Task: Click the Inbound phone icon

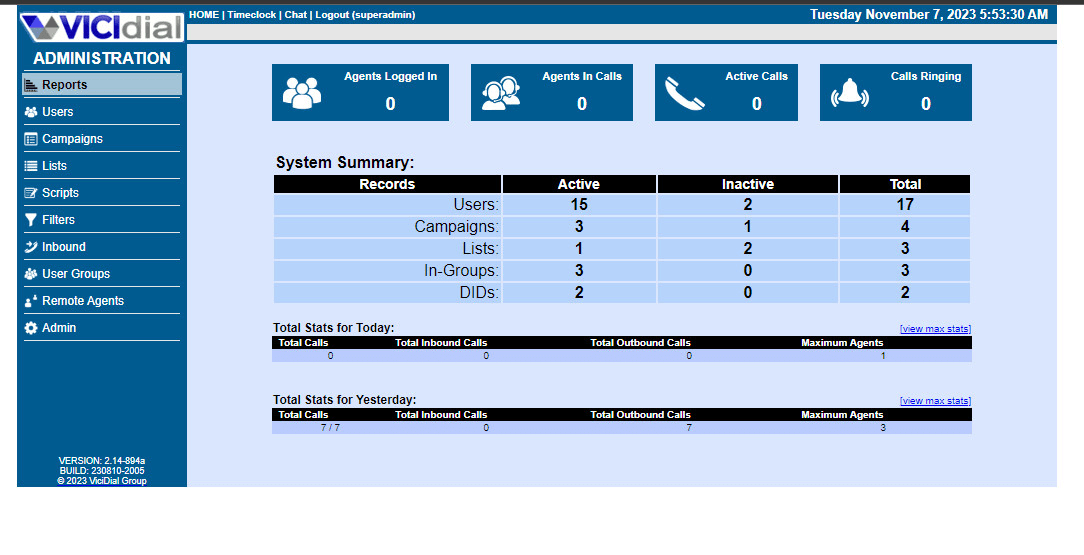Action: pyautogui.click(x=31, y=247)
